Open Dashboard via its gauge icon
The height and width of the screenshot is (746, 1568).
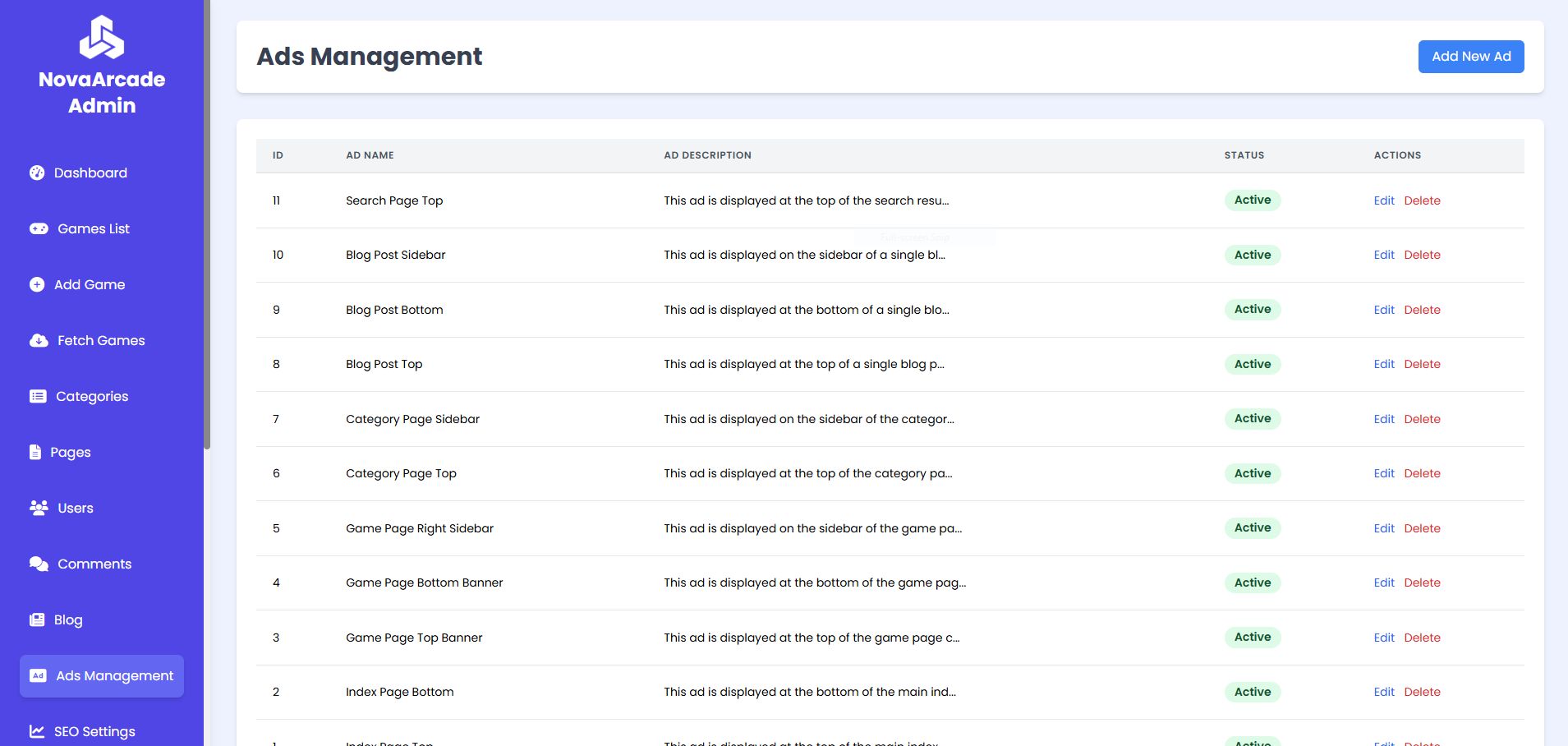(37, 173)
